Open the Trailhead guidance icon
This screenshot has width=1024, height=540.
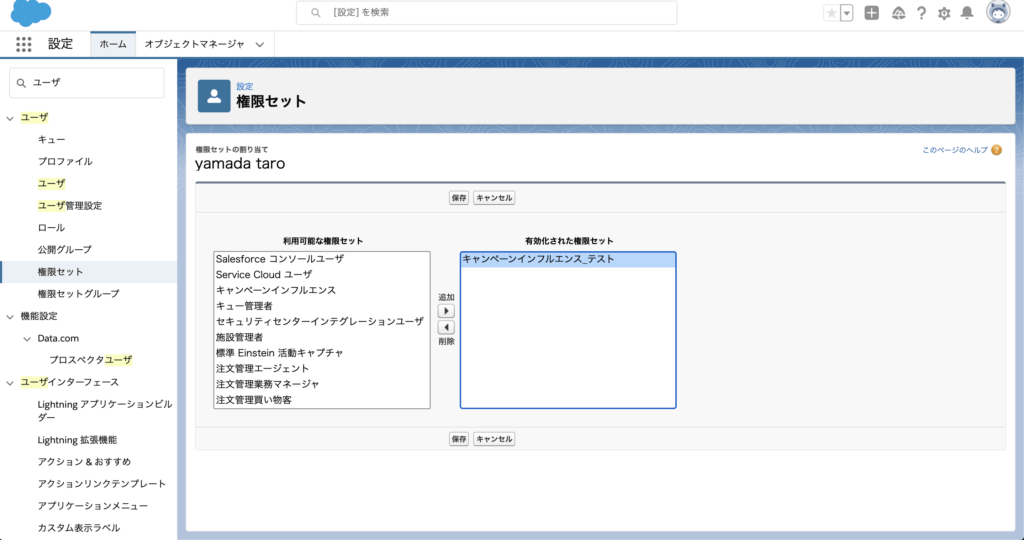[x=899, y=13]
